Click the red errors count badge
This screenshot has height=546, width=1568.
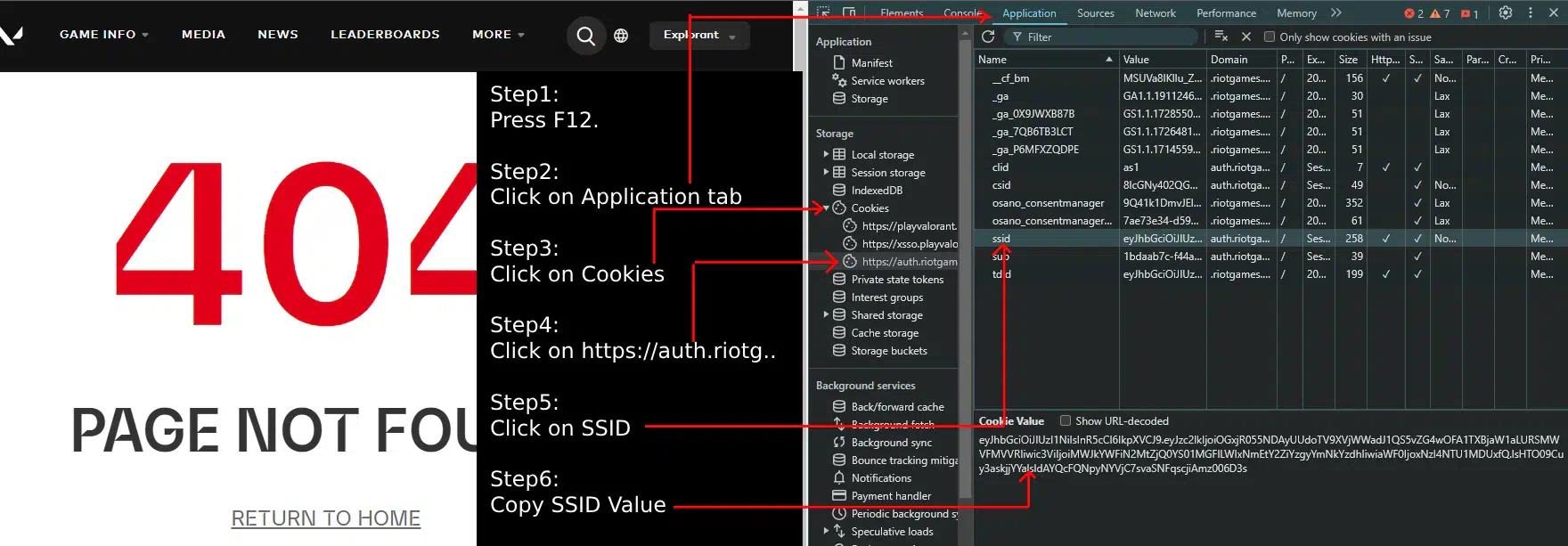(x=1414, y=13)
